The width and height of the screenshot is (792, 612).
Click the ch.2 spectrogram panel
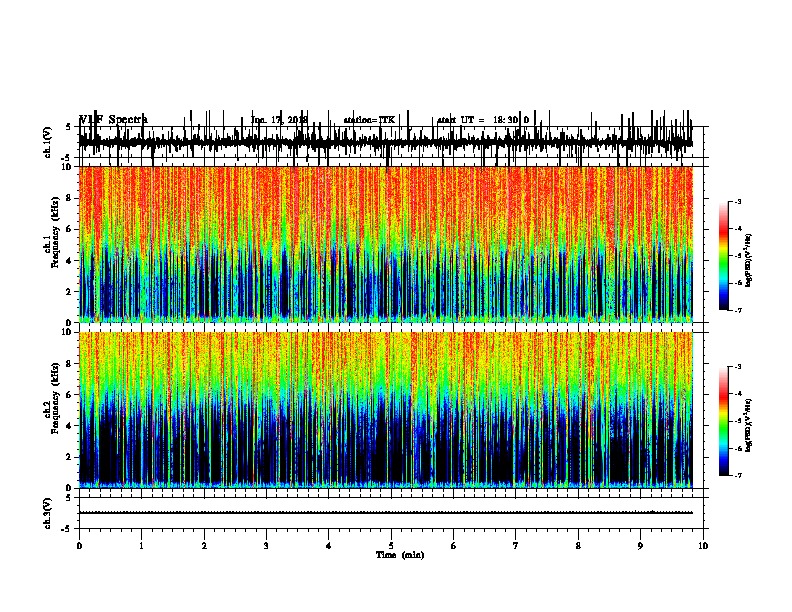point(386,410)
